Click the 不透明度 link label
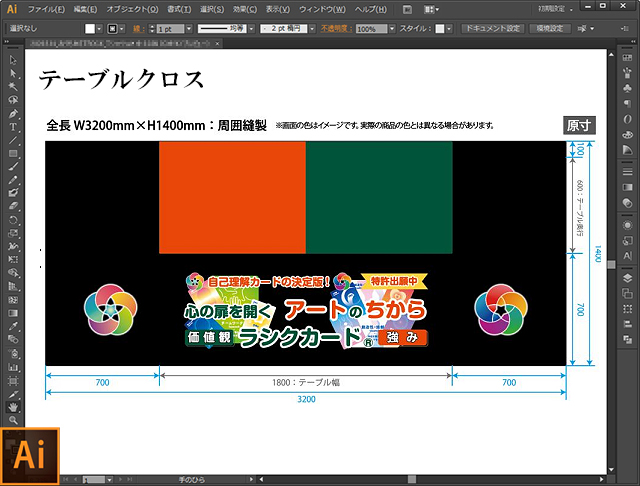Viewport: 640px width, 486px height. coord(336,29)
